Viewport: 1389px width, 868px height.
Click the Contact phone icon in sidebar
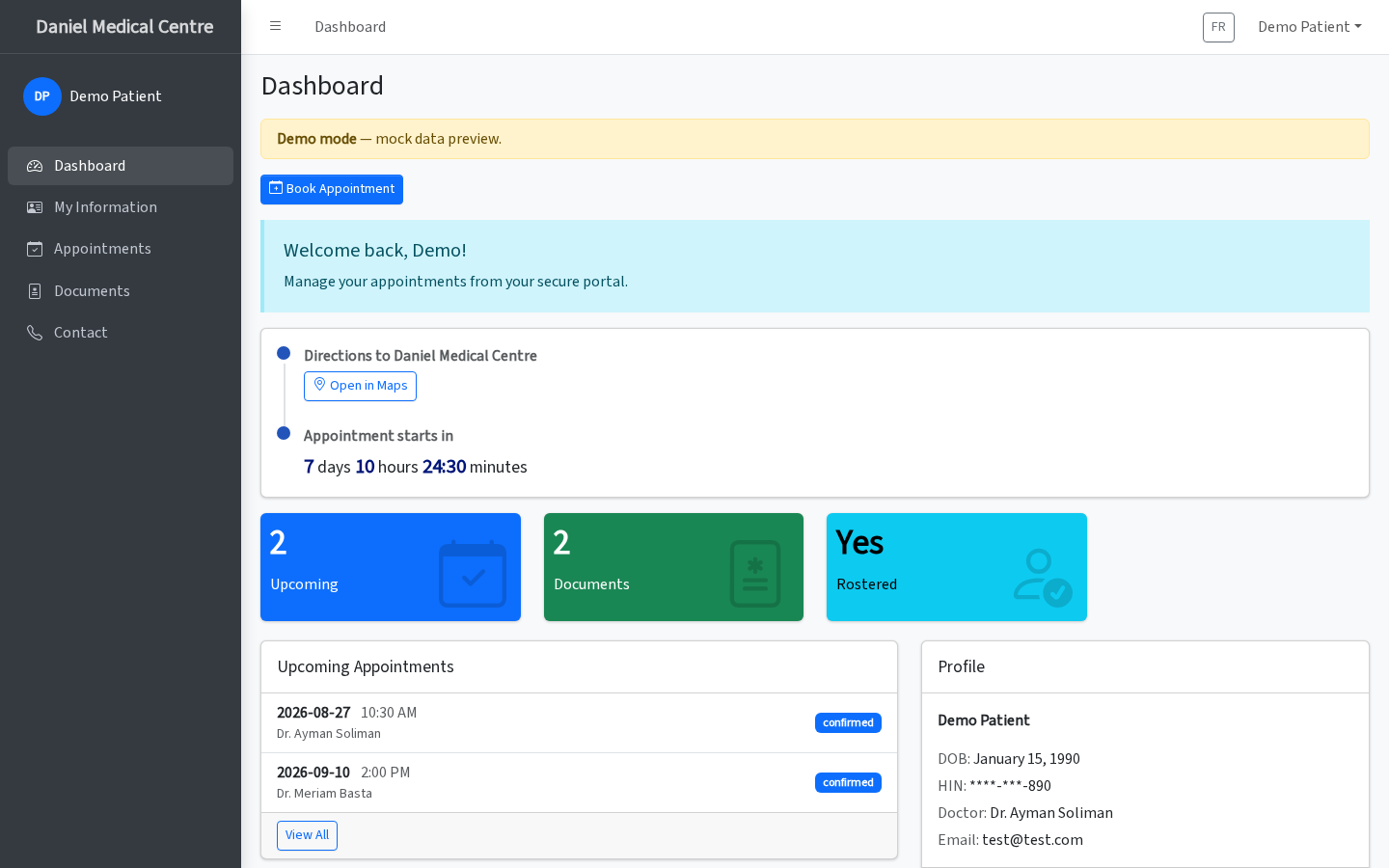click(35, 333)
